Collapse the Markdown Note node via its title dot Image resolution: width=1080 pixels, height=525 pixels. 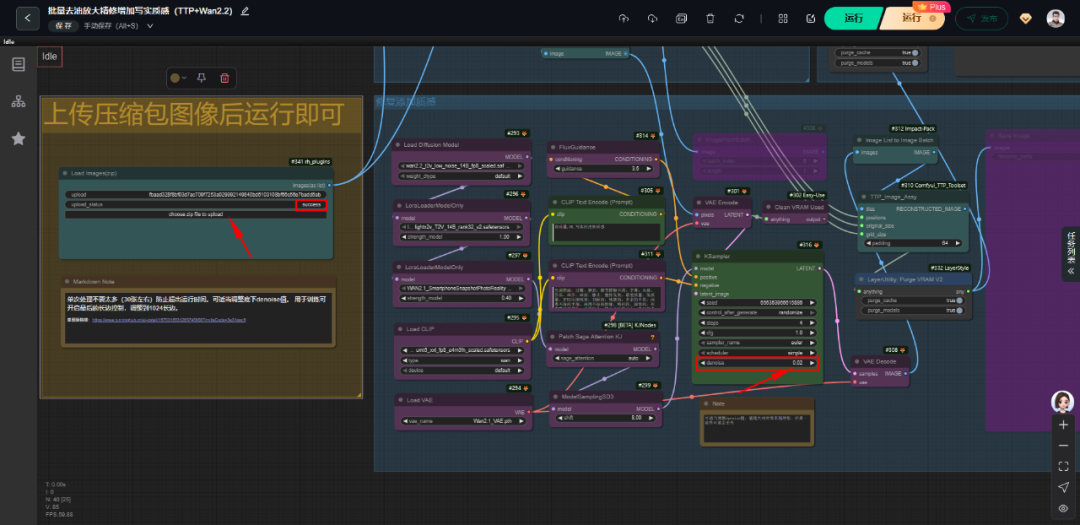68,282
